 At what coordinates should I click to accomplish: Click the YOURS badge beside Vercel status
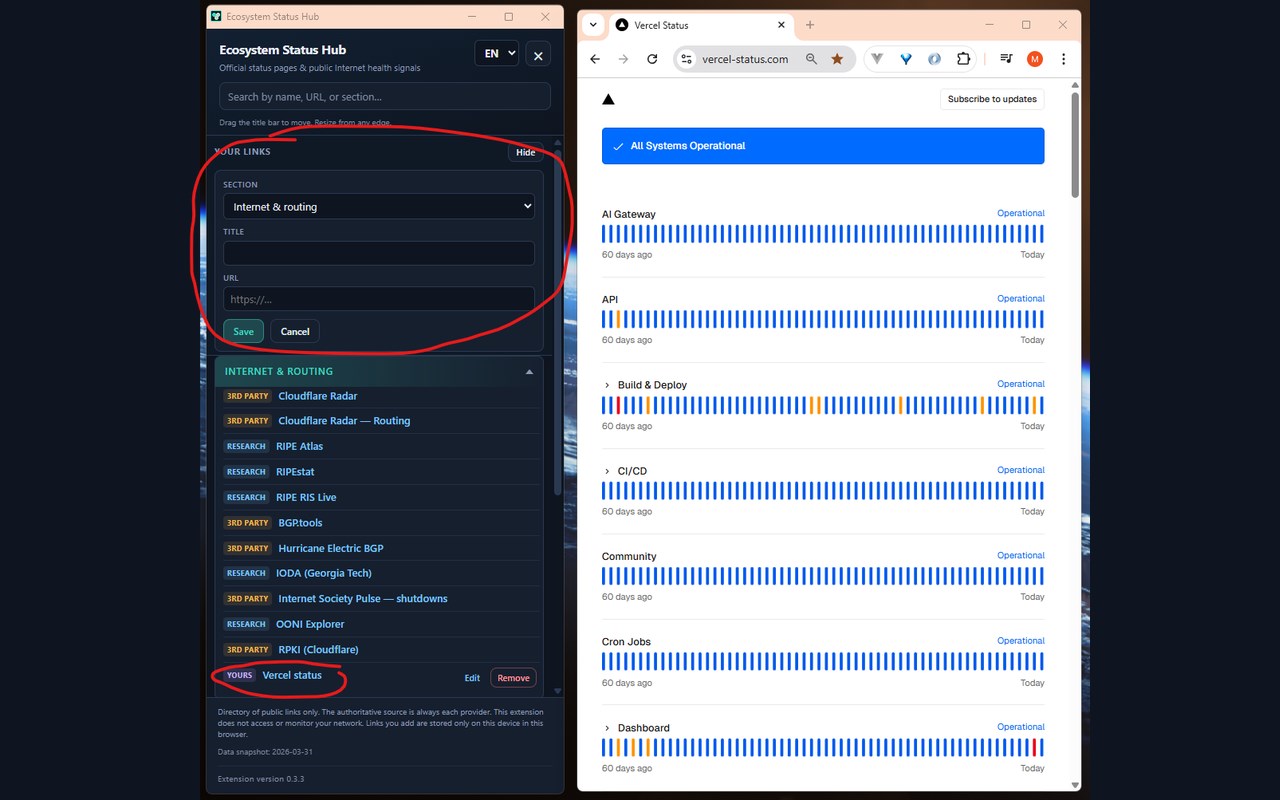click(x=240, y=675)
